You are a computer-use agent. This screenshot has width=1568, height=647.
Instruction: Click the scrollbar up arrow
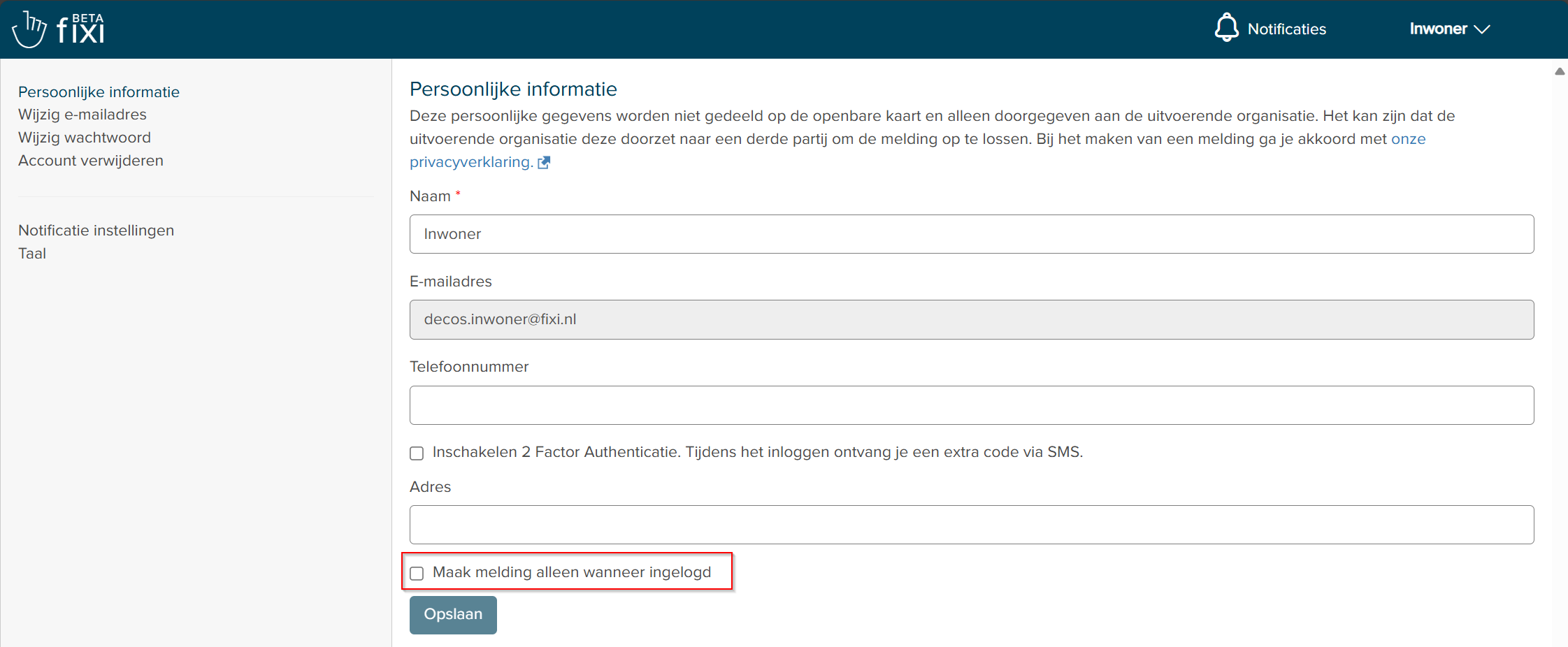[1560, 71]
